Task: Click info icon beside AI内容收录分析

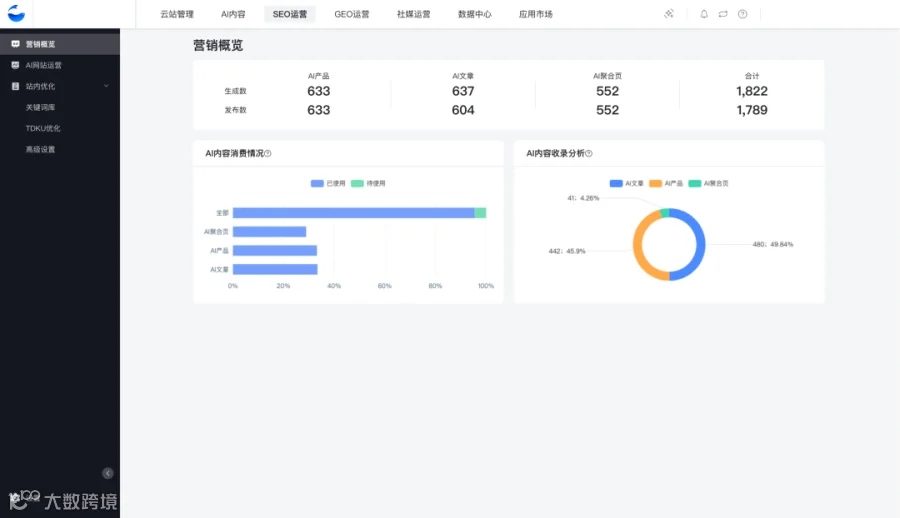Action: click(588, 153)
